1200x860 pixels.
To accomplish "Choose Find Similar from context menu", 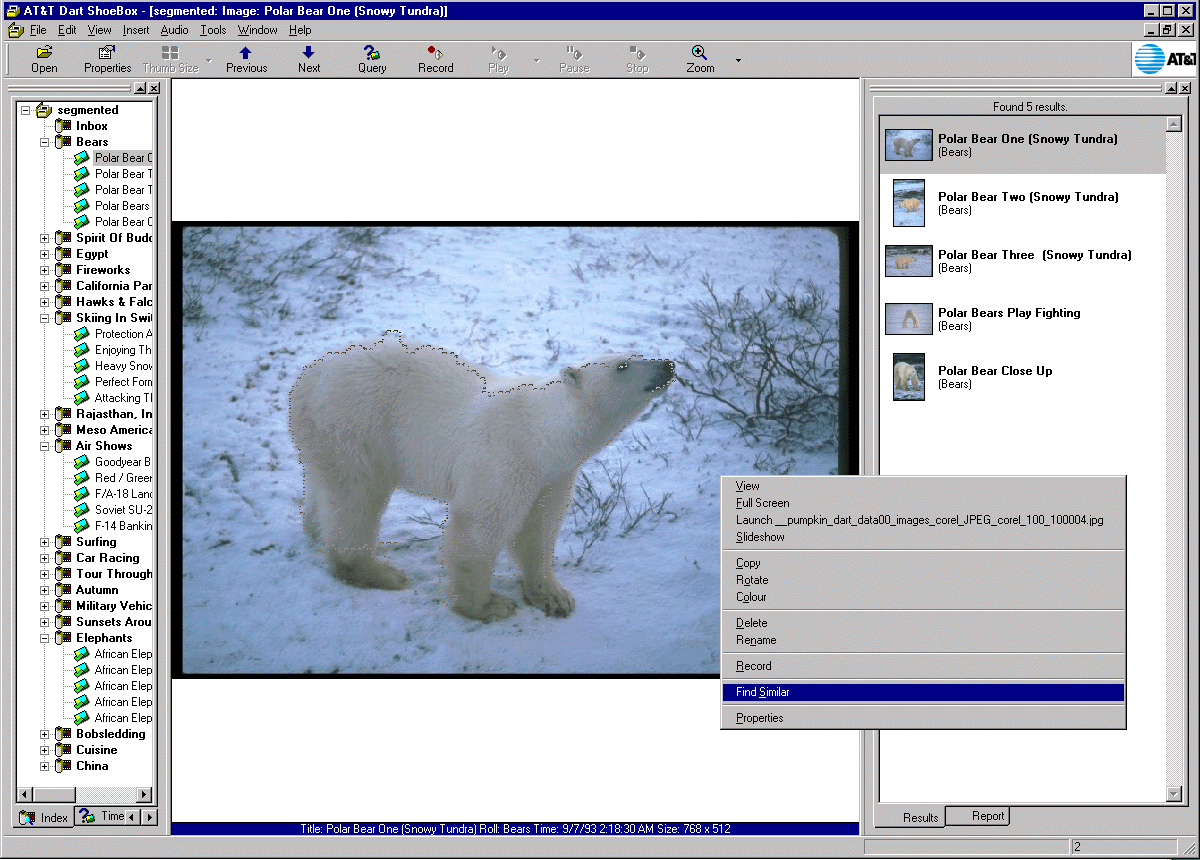I will point(763,692).
